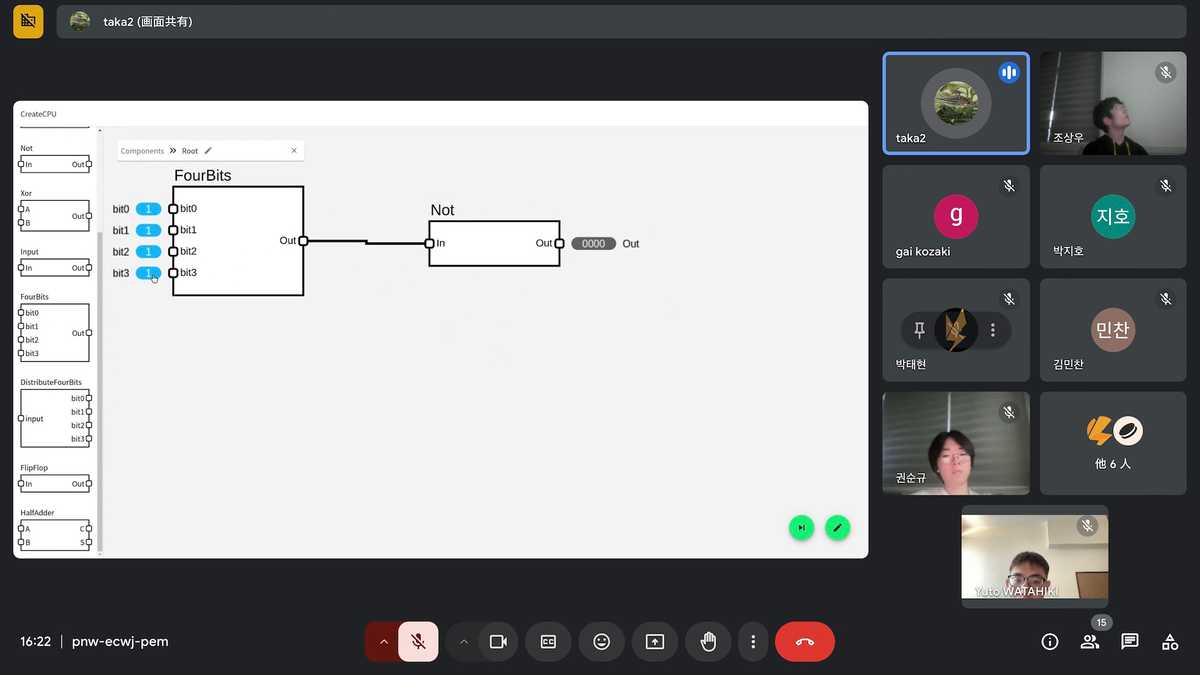Click the Components breadcrumb label
The height and width of the screenshot is (675, 1200).
tap(142, 151)
